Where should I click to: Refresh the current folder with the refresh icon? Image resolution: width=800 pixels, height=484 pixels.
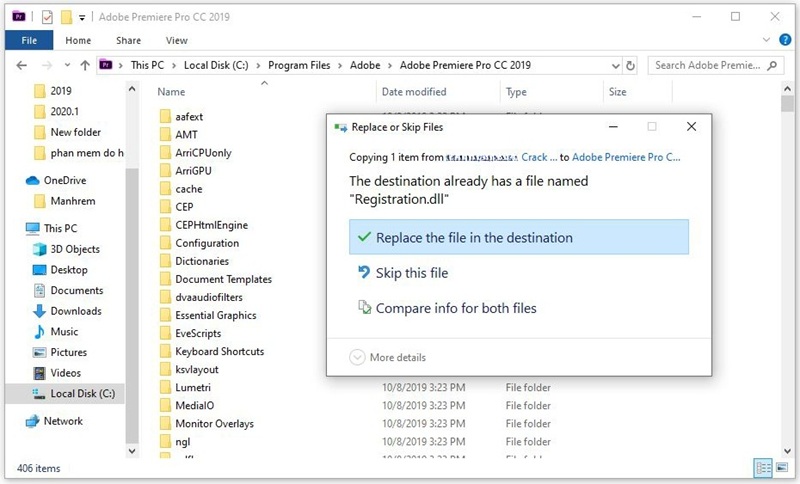[630, 65]
